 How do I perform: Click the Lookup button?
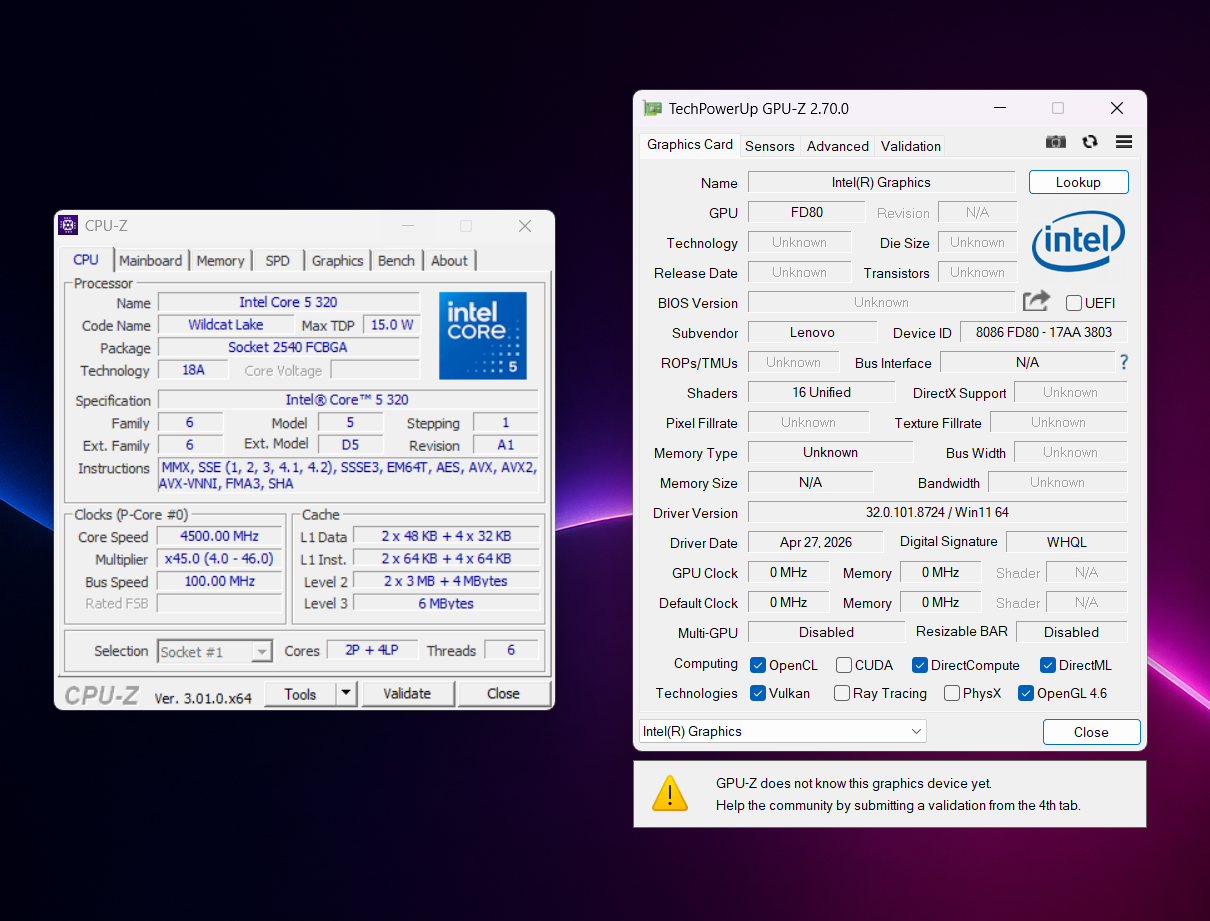(x=1078, y=182)
